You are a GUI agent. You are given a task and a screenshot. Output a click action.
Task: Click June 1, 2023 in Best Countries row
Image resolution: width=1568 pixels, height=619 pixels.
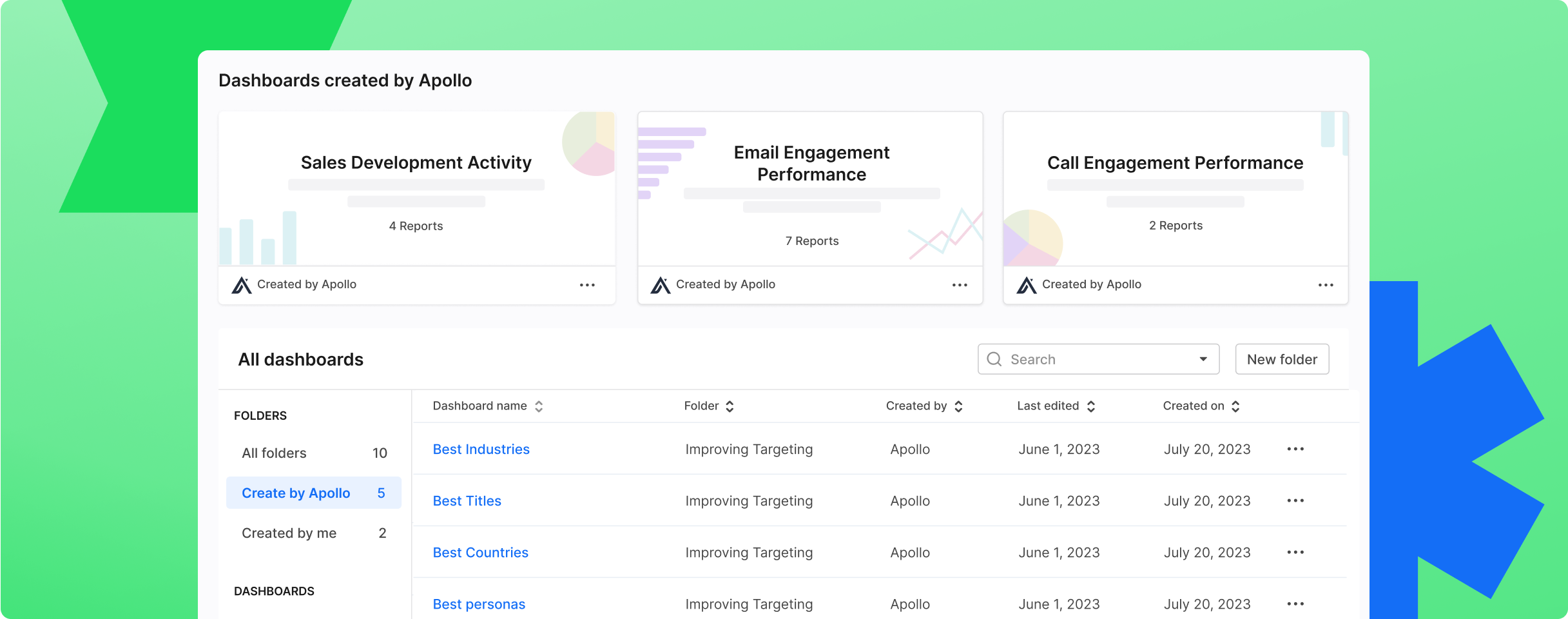1059,553
